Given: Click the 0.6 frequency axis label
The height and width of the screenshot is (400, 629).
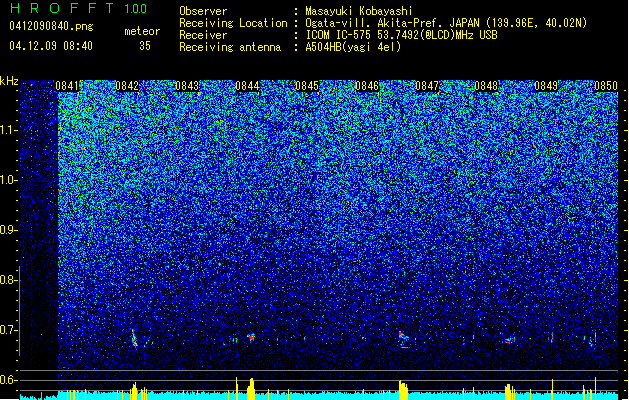Looking at the screenshot, I should [x=8, y=380].
